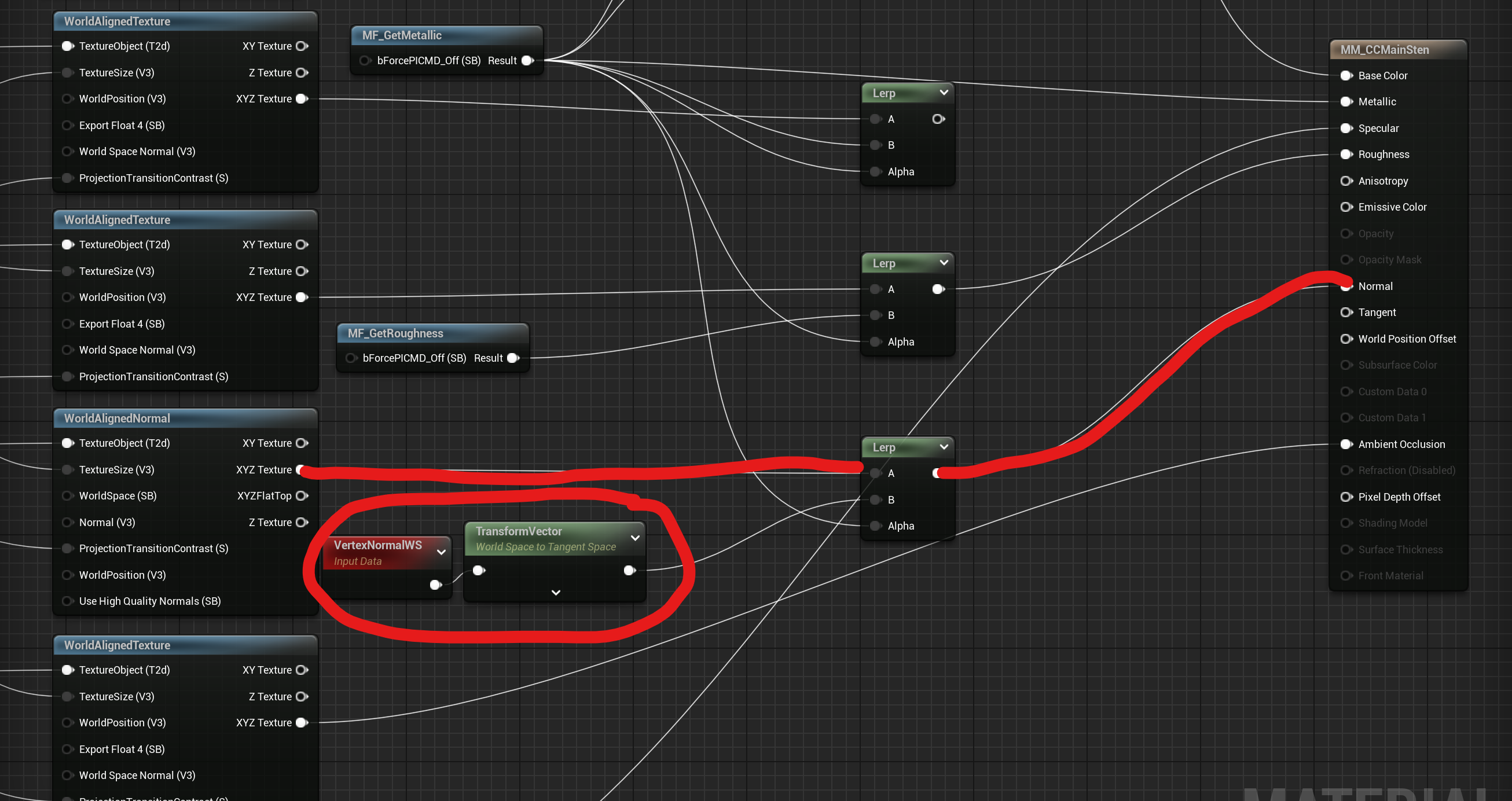Click the Emissive Color input pin
This screenshot has width=1512, height=801.
(x=1345, y=207)
